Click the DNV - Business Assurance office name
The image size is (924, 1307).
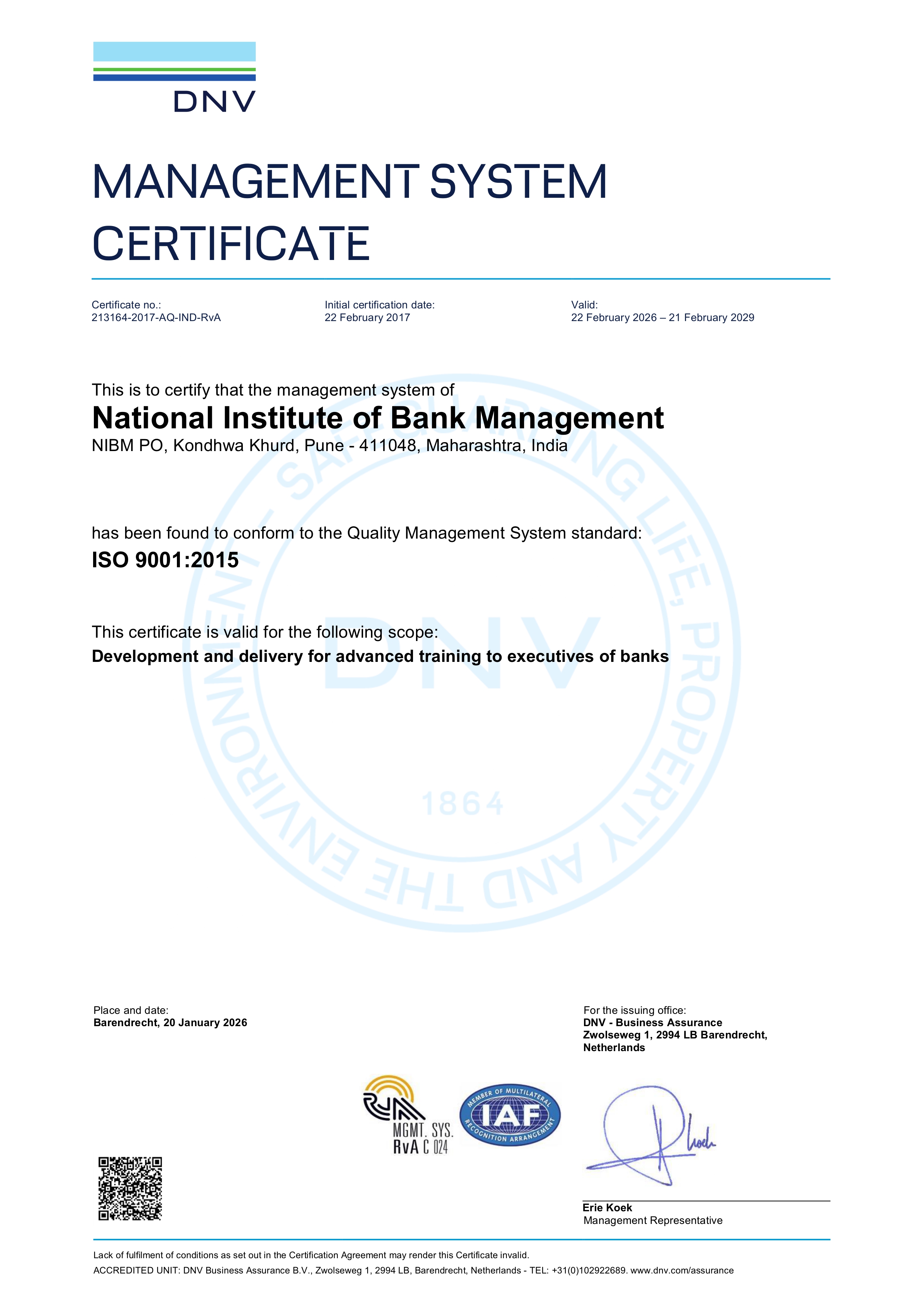pos(652,1022)
